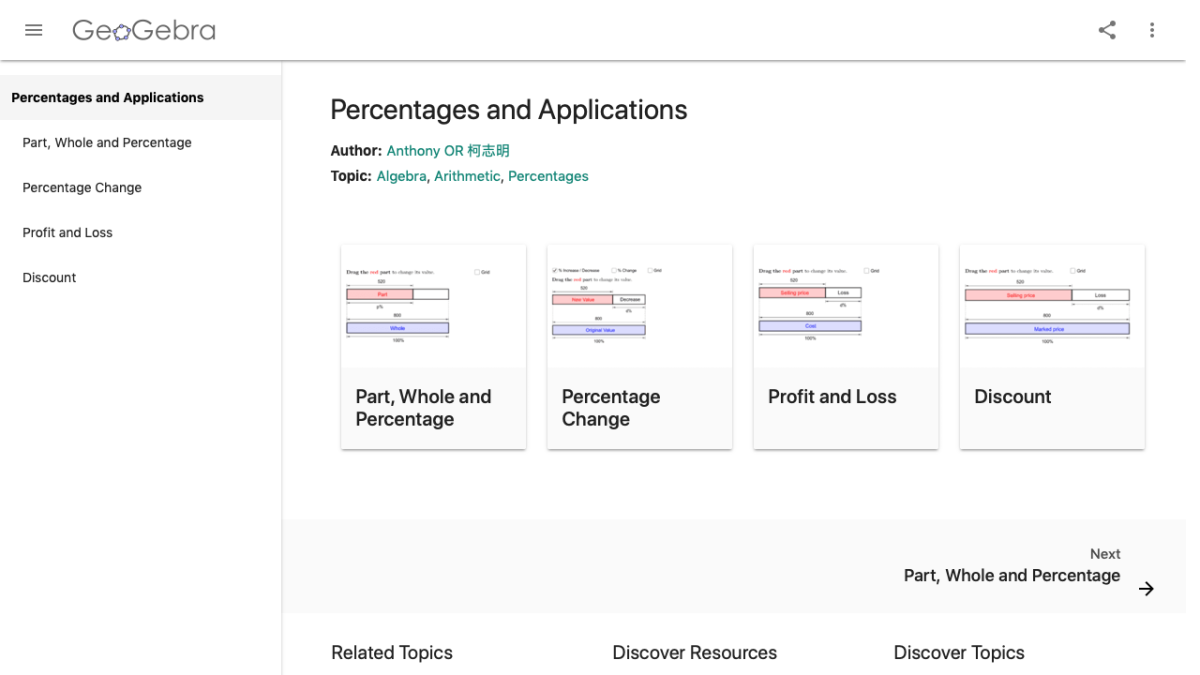Click the Next arrow icon

[x=1146, y=589]
